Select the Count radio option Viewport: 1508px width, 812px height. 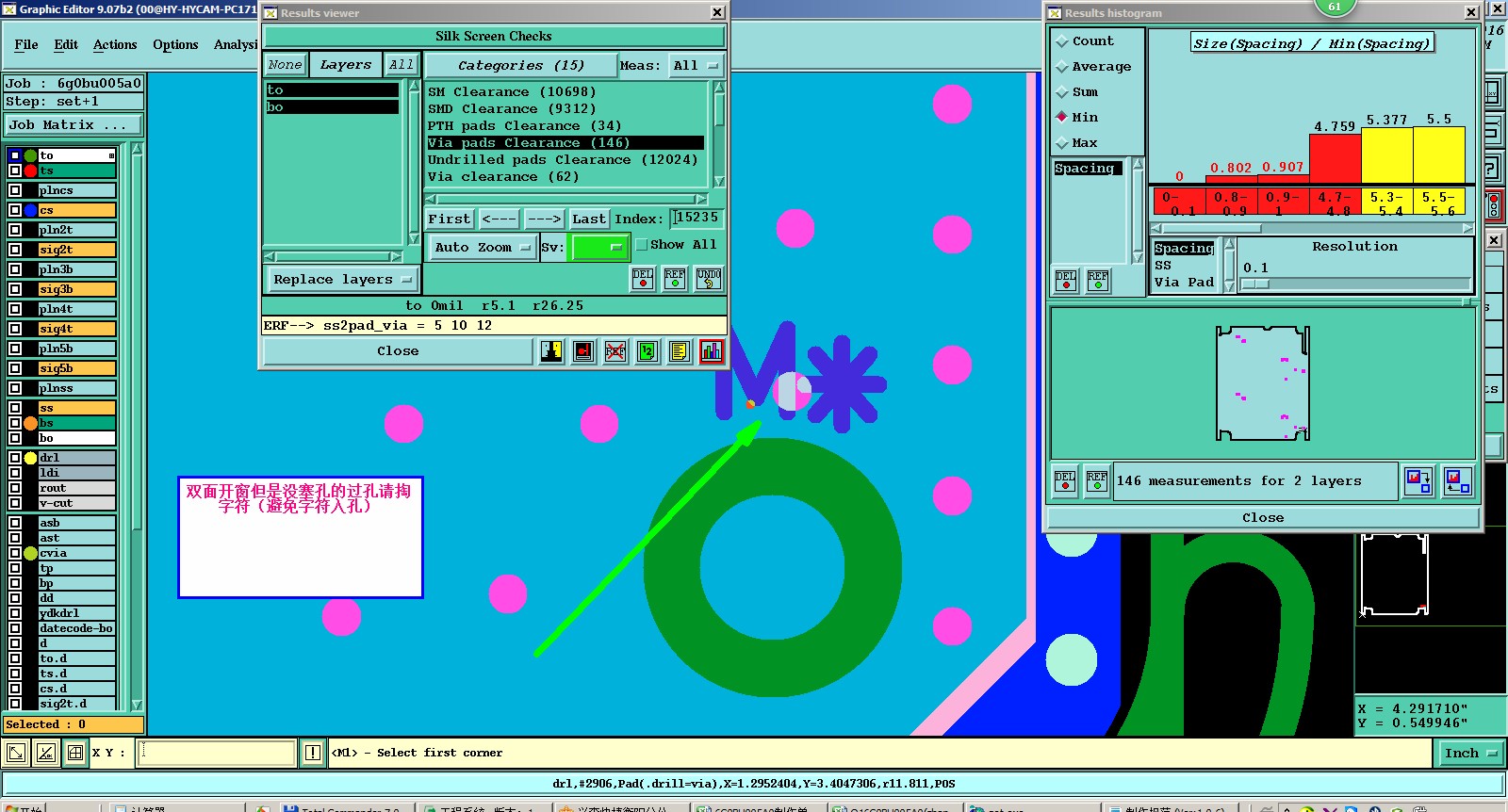click(x=1062, y=41)
